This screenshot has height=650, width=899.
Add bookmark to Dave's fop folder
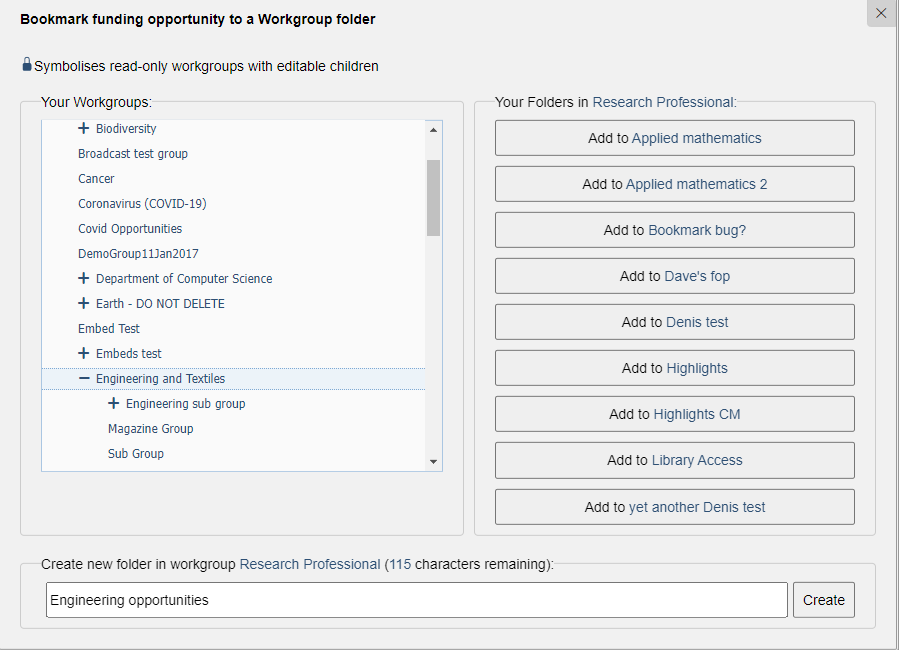pyautogui.click(x=674, y=276)
